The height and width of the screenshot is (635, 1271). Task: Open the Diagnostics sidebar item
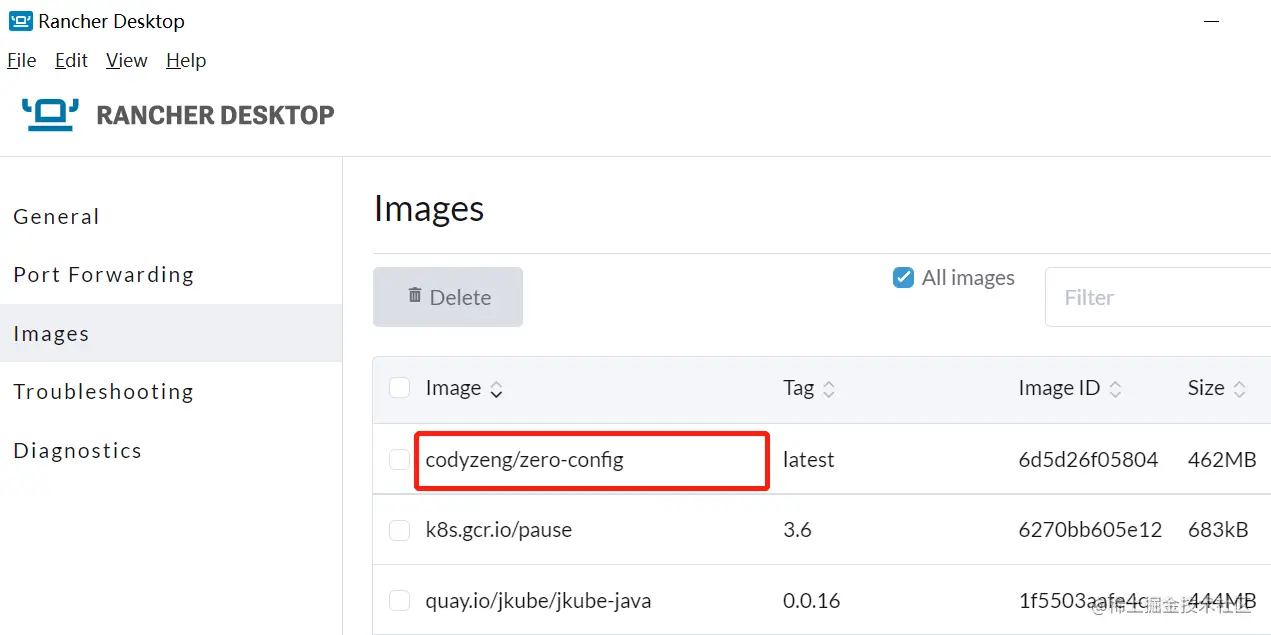pos(78,451)
